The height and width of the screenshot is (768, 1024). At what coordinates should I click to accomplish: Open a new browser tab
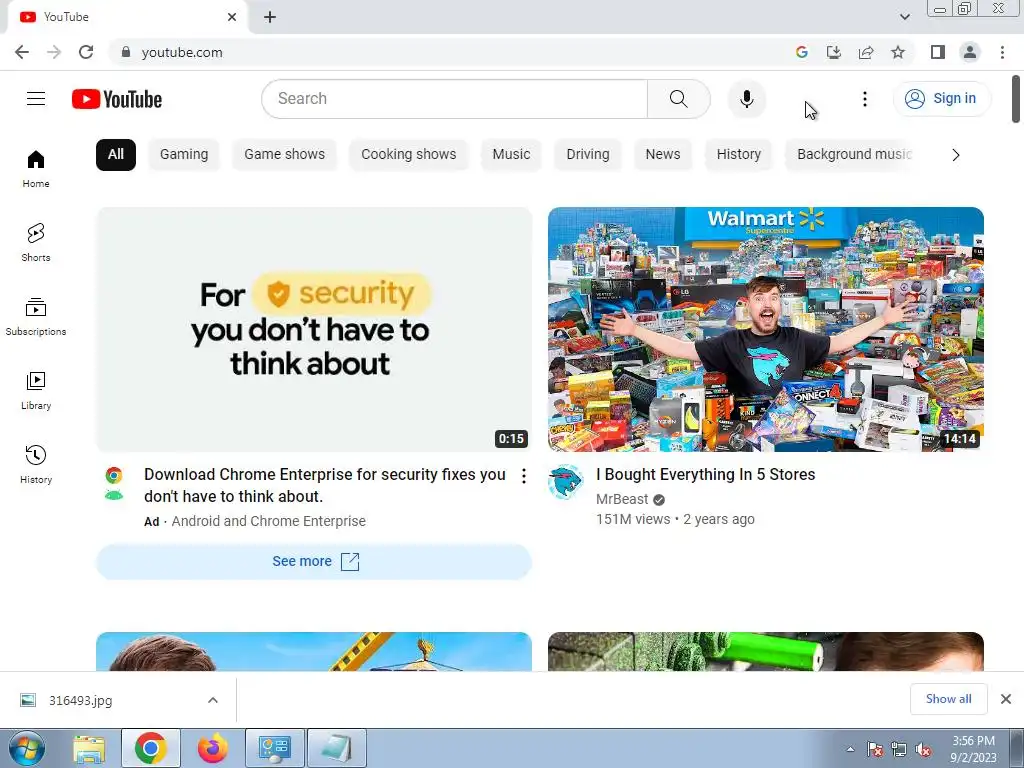point(270,17)
